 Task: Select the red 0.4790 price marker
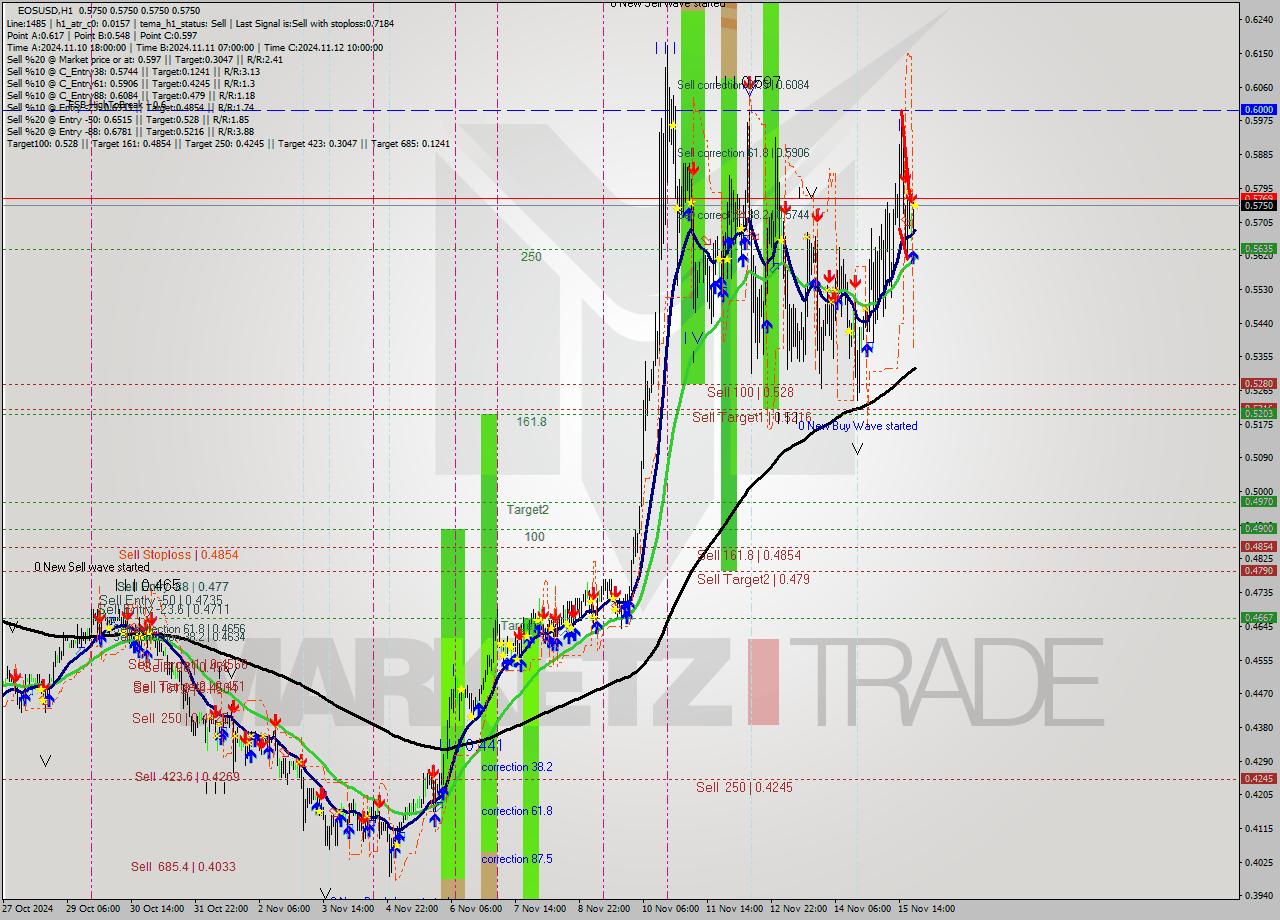pos(1258,571)
